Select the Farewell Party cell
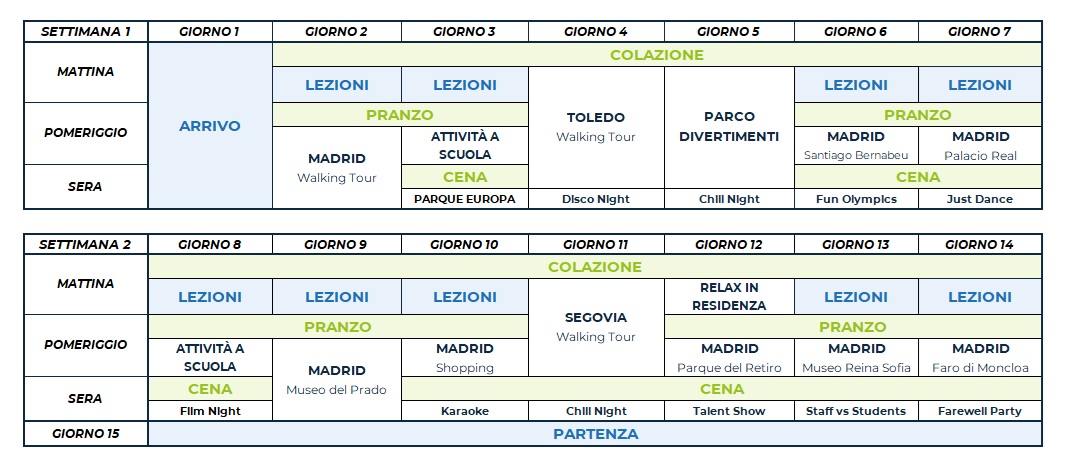 [980, 411]
